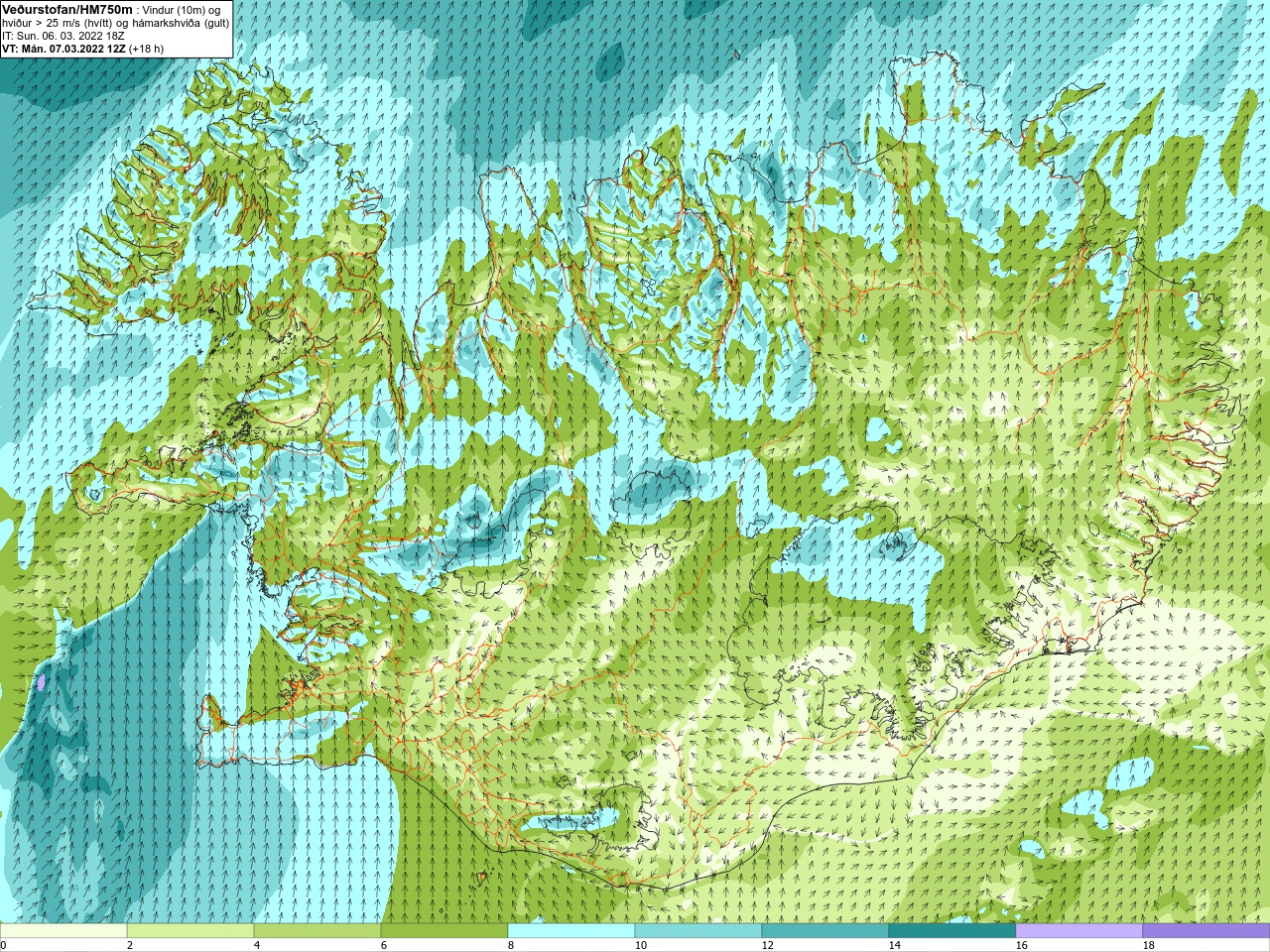Image resolution: width=1270 pixels, height=952 pixels.
Task: Click the legend scale label "4"
Action: pyautogui.click(x=257, y=945)
